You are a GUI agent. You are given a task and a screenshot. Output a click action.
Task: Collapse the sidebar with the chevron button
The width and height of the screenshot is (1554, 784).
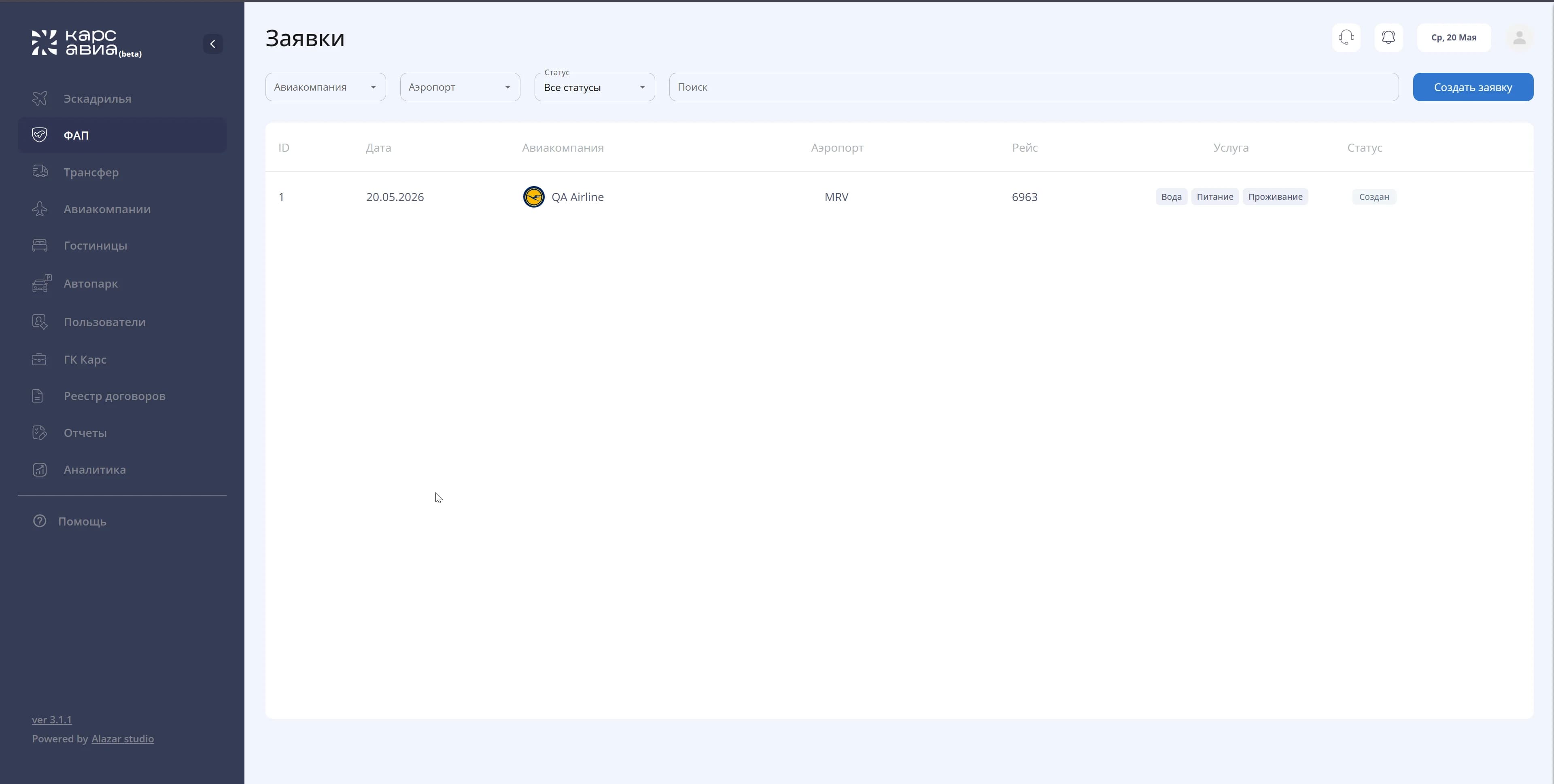pyautogui.click(x=212, y=44)
